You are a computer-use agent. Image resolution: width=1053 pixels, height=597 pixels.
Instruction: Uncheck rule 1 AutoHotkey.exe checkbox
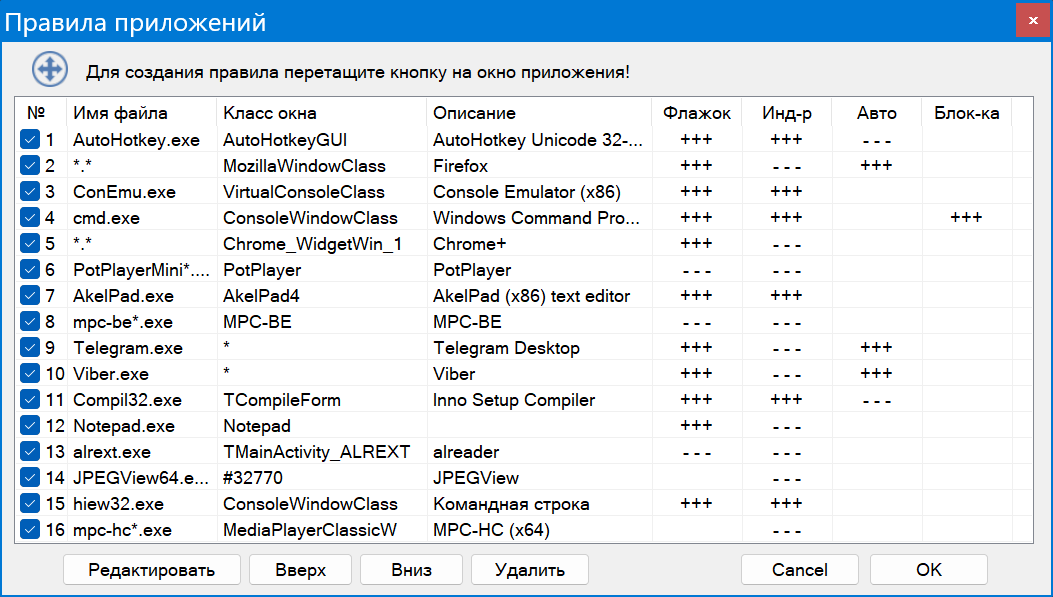[30, 140]
